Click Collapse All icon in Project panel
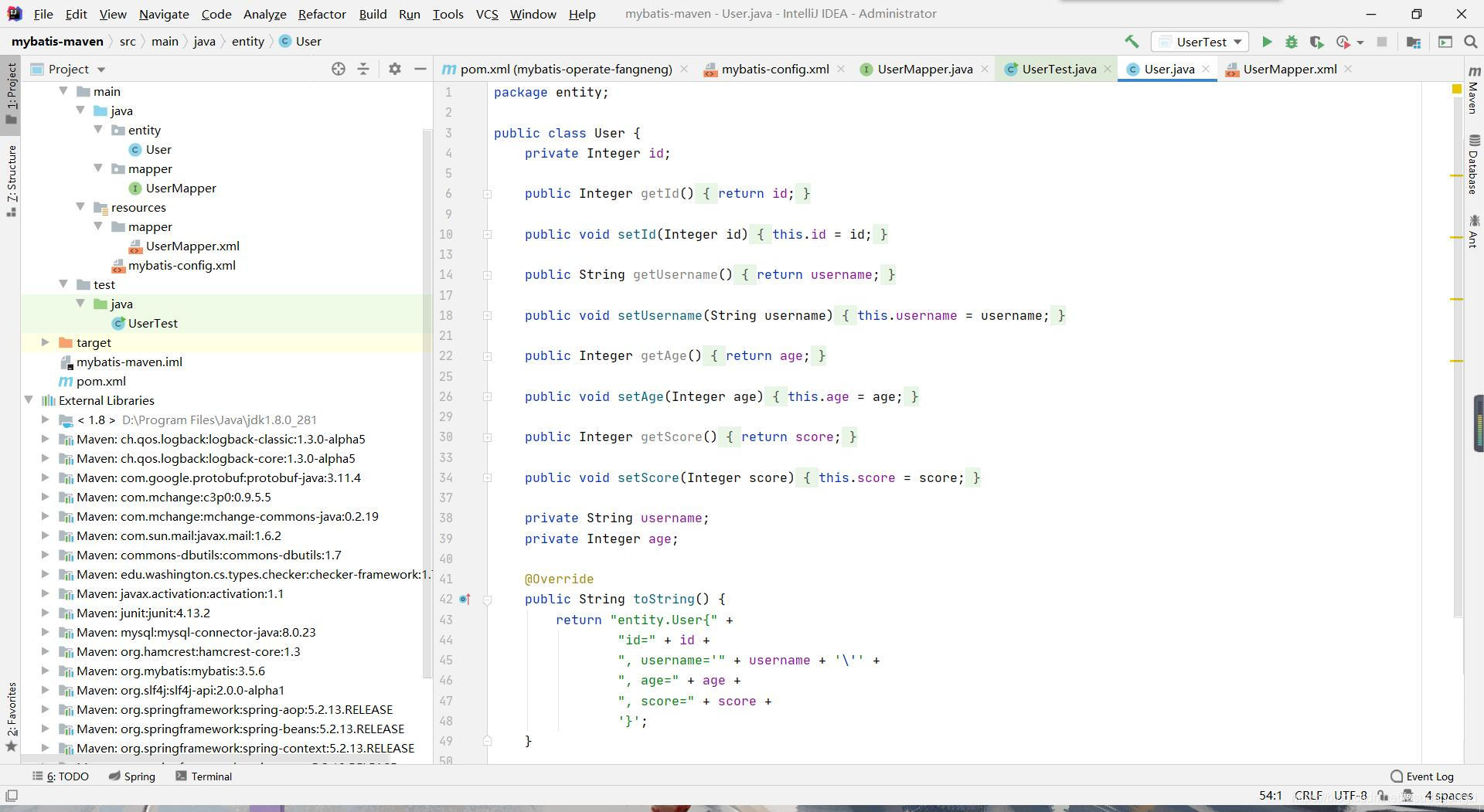Screen dimensions: 1484x812 (363, 69)
